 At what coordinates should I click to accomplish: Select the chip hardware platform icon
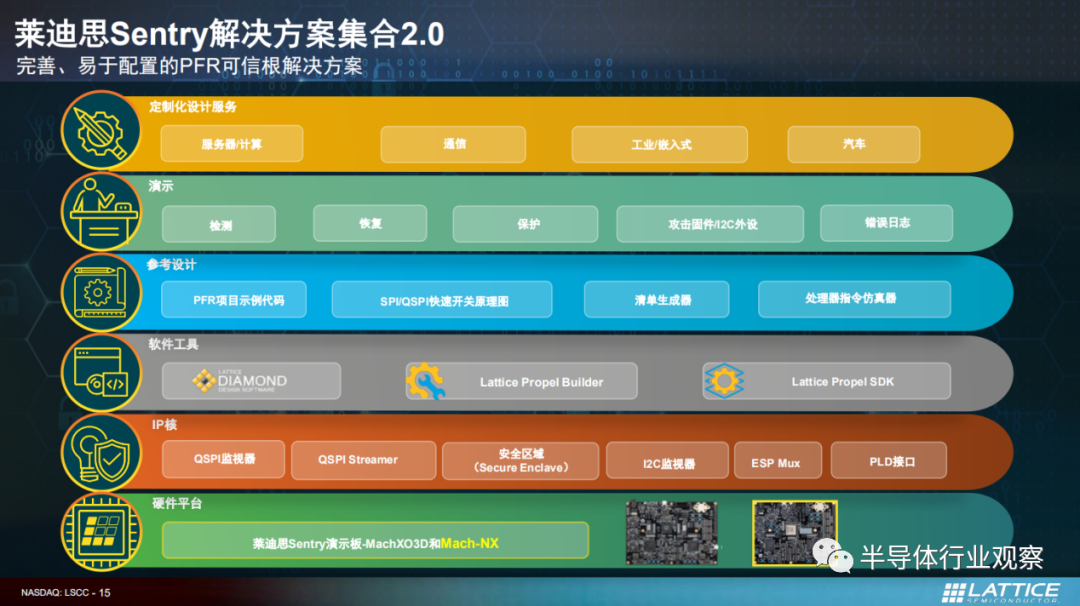101,532
